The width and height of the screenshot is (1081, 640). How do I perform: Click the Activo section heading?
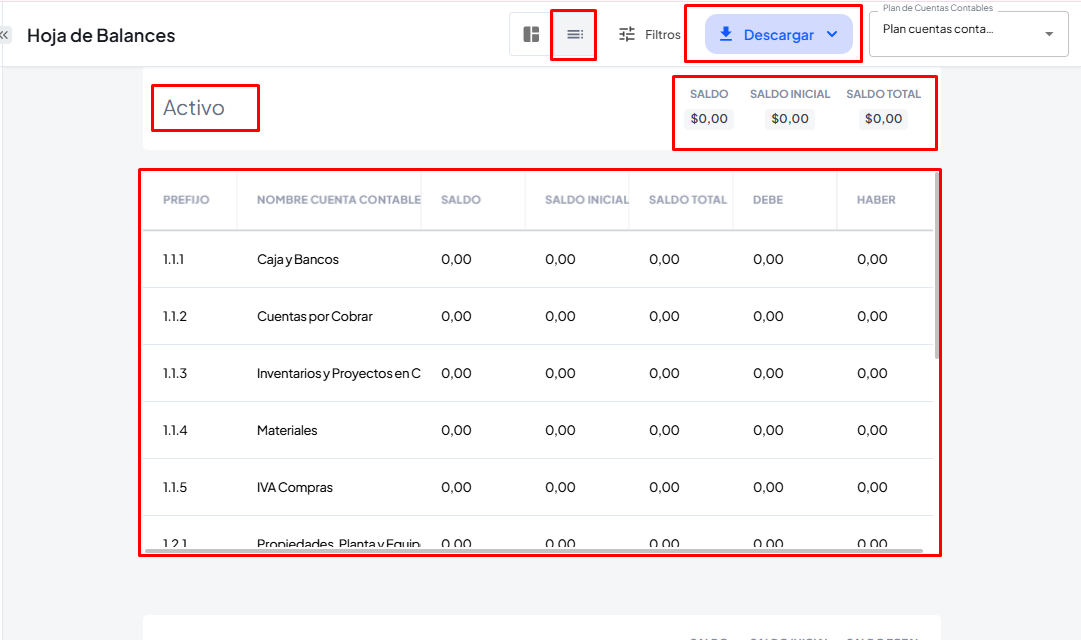194,108
